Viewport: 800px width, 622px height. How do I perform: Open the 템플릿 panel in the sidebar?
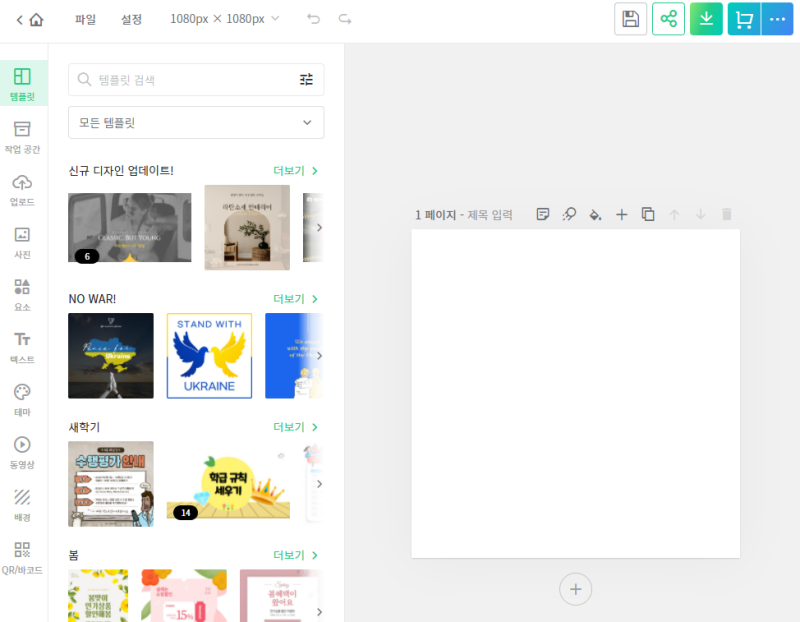(22, 82)
